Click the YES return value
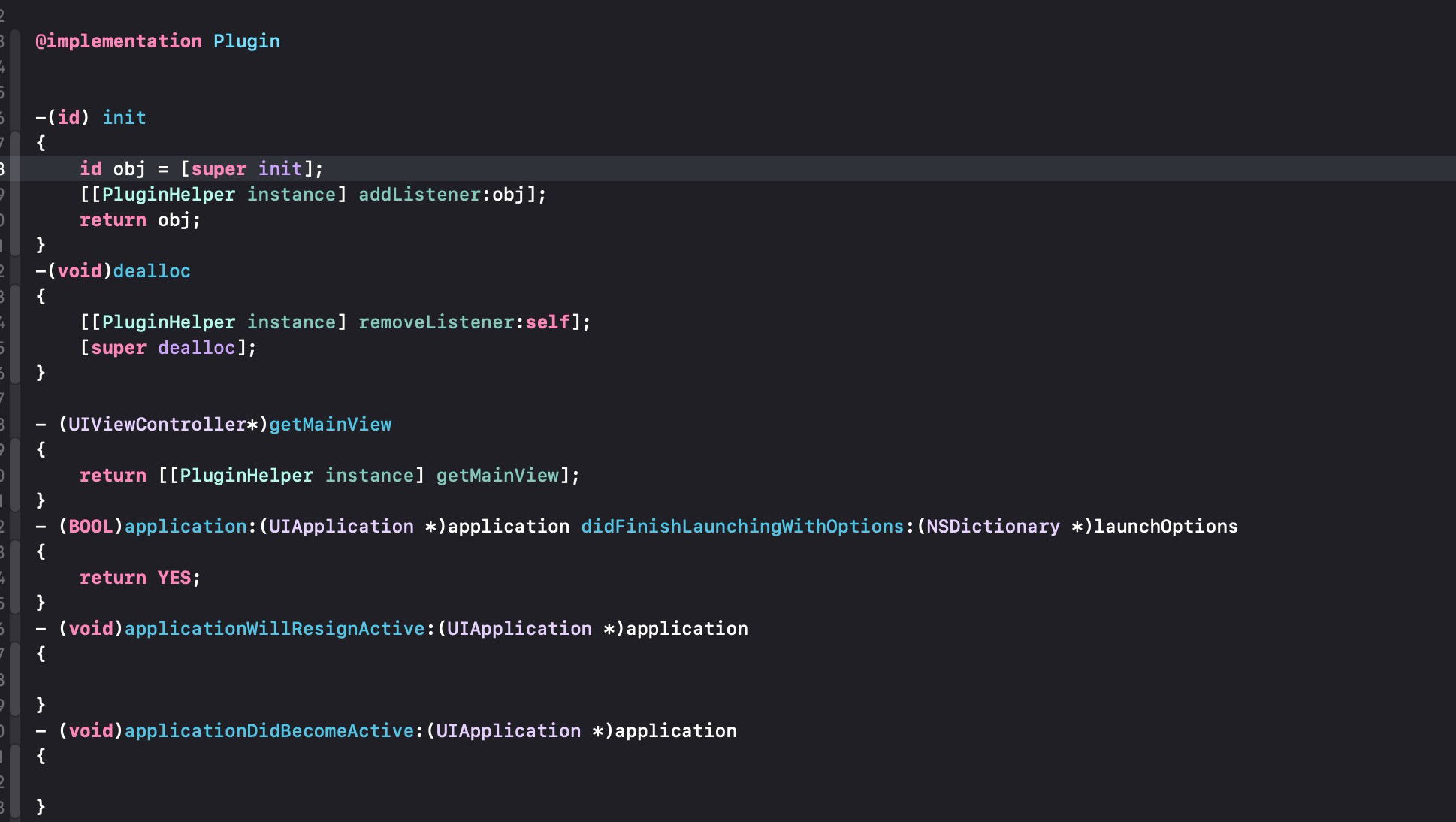Viewport: 1456px width, 822px height. (x=174, y=578)
